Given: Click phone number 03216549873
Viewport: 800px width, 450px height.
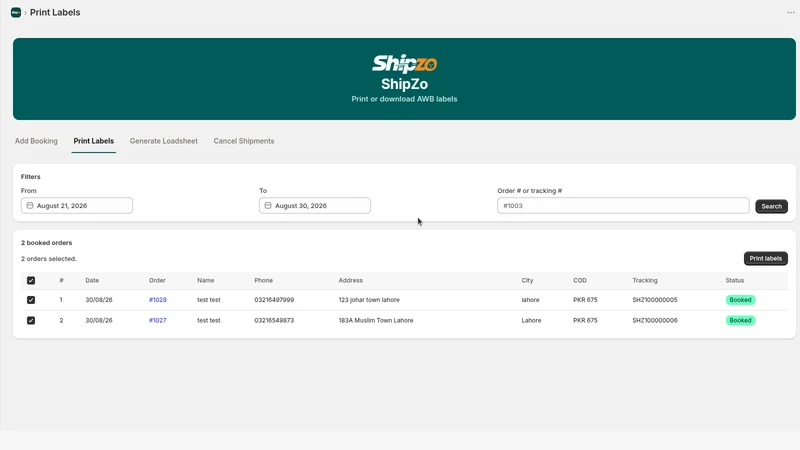Looking at the screenshot, I should pyautogui.click(x=274, y=320).
